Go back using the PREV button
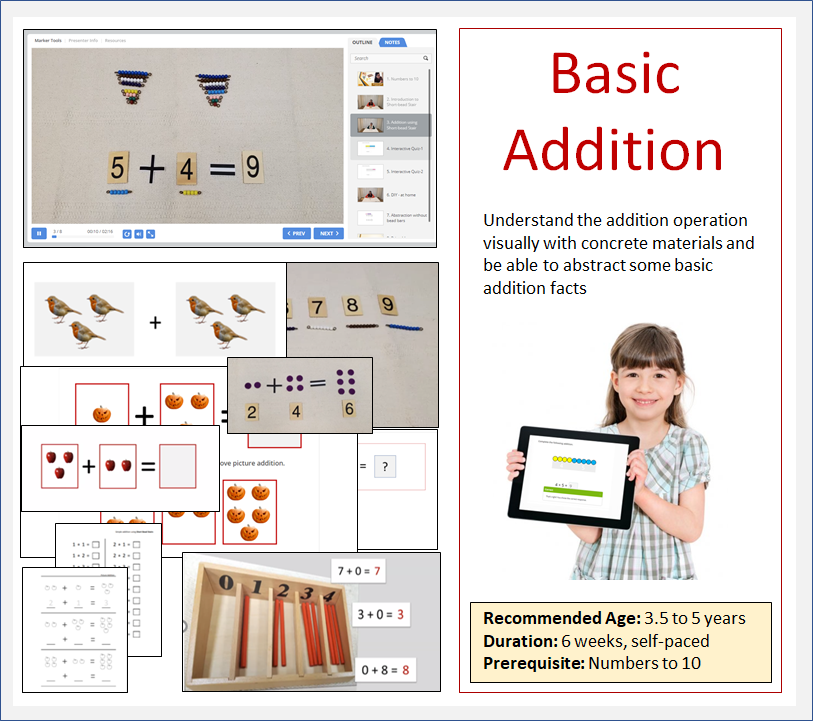The image size is (816, 723). 296,233
